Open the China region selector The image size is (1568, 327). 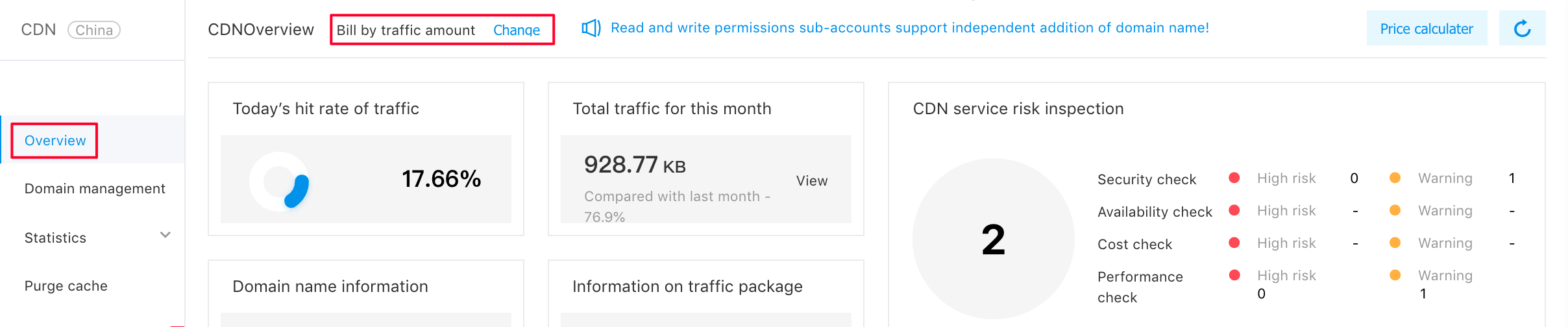click(x=94, y=30)
